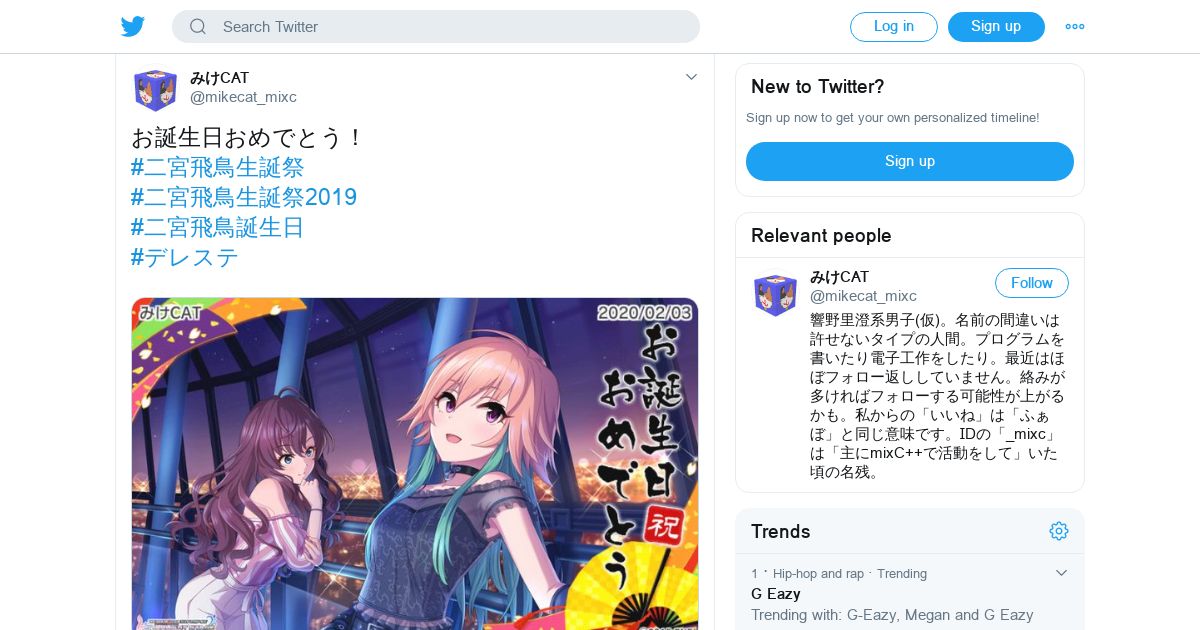
Task: Click the Twitter bird logo
Action: click(x=133, y=27)
